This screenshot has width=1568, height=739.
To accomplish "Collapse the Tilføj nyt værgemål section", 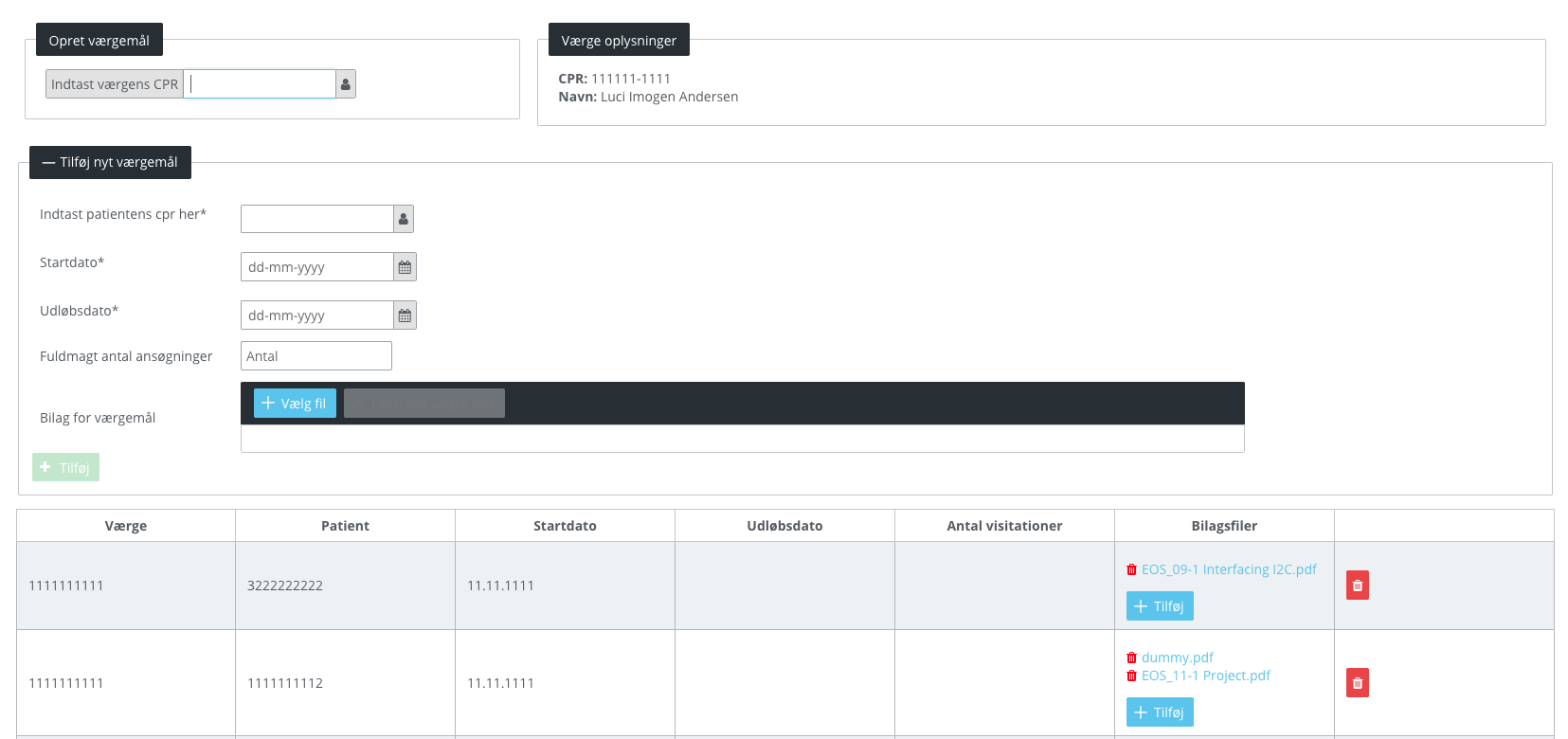I will [x=110, y=162].
